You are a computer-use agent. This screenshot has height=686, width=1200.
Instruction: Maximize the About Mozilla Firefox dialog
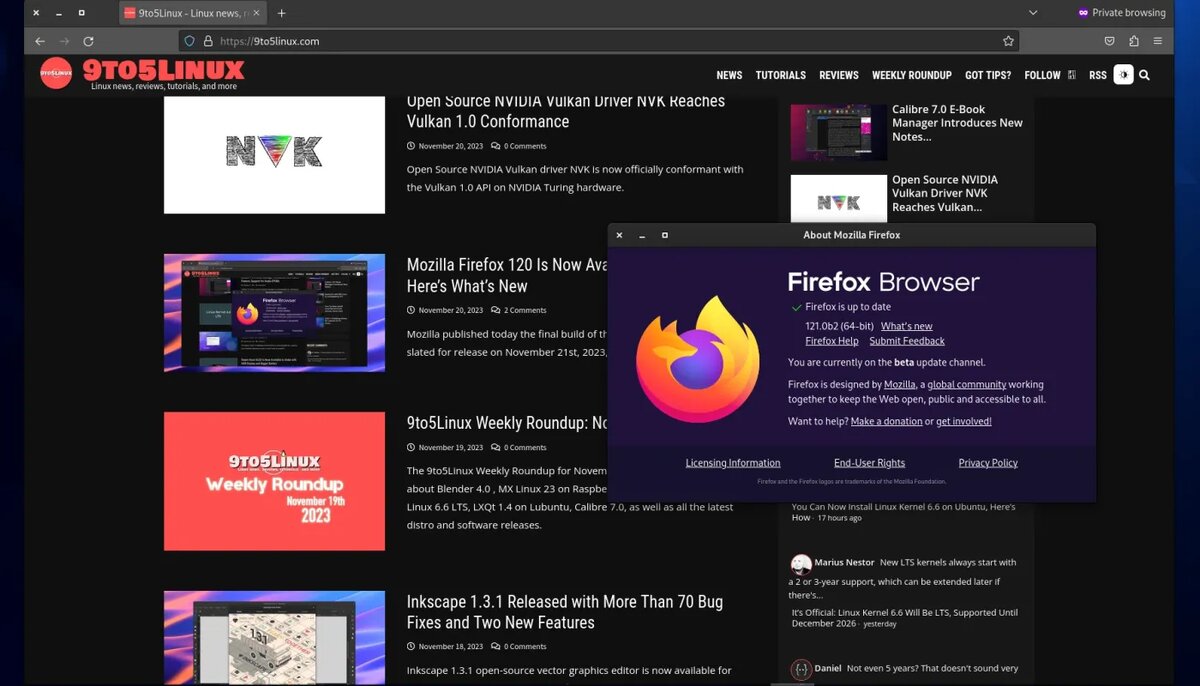point(665,235)
